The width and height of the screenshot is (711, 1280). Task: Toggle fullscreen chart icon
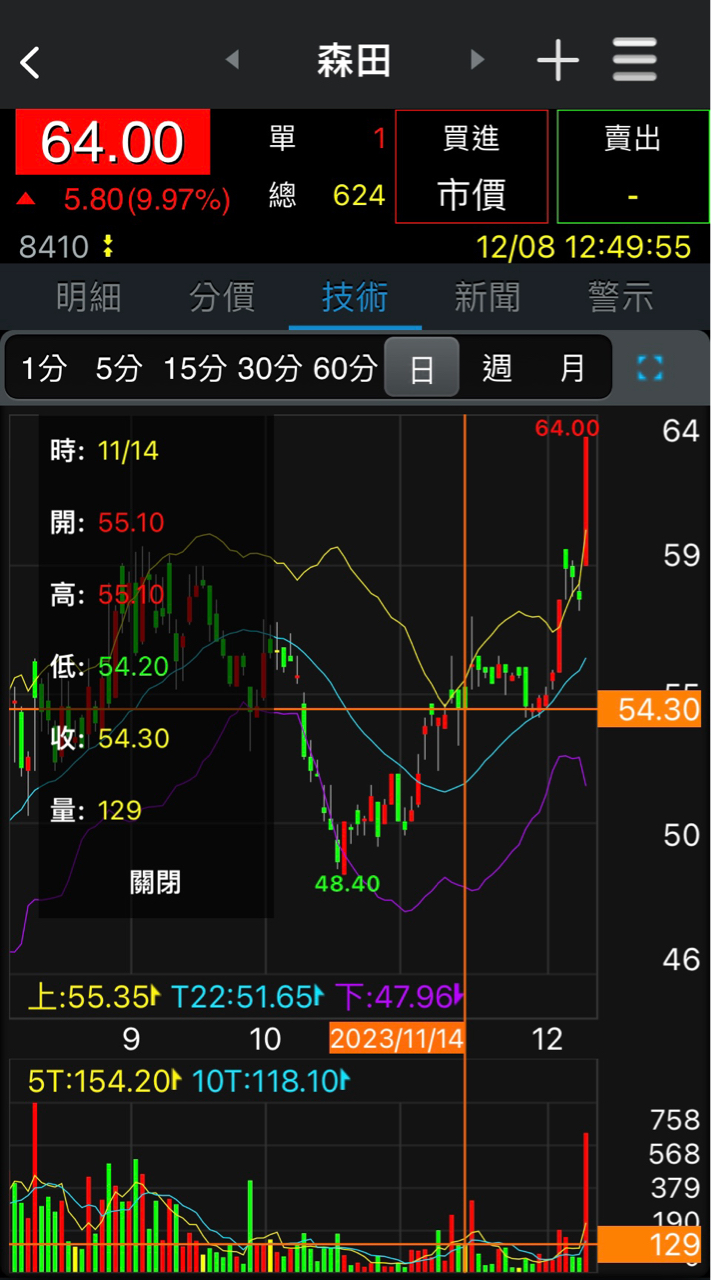[x=650, y=368]
